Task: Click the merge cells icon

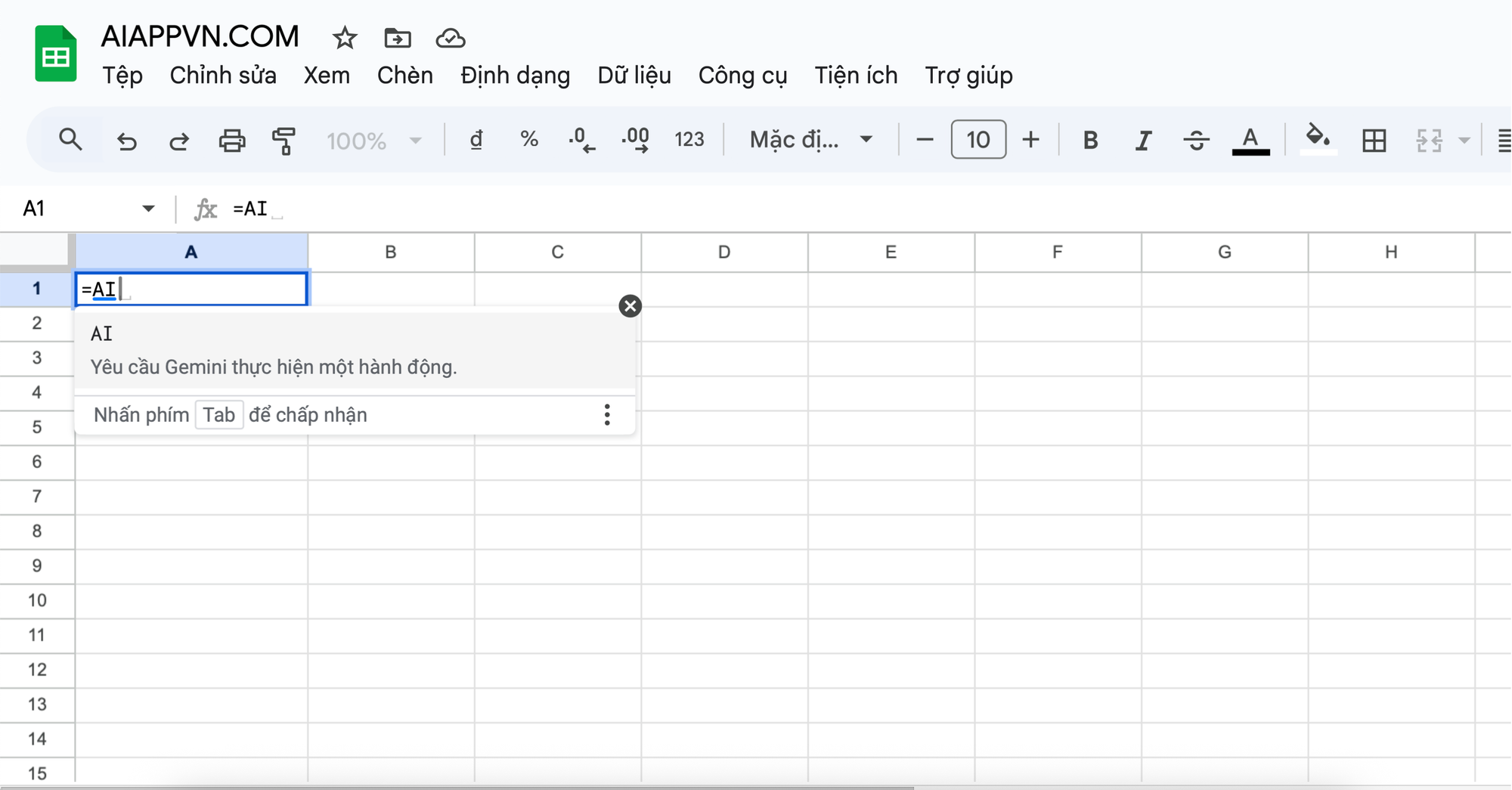Action: (1429, 141)
